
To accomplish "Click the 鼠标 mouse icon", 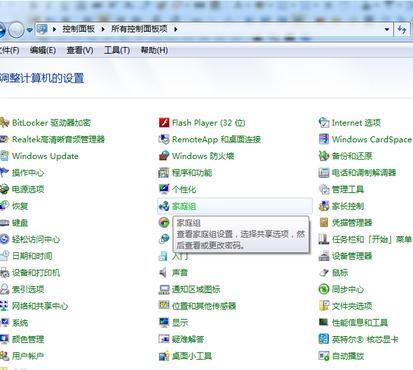I will click(324, 273).
